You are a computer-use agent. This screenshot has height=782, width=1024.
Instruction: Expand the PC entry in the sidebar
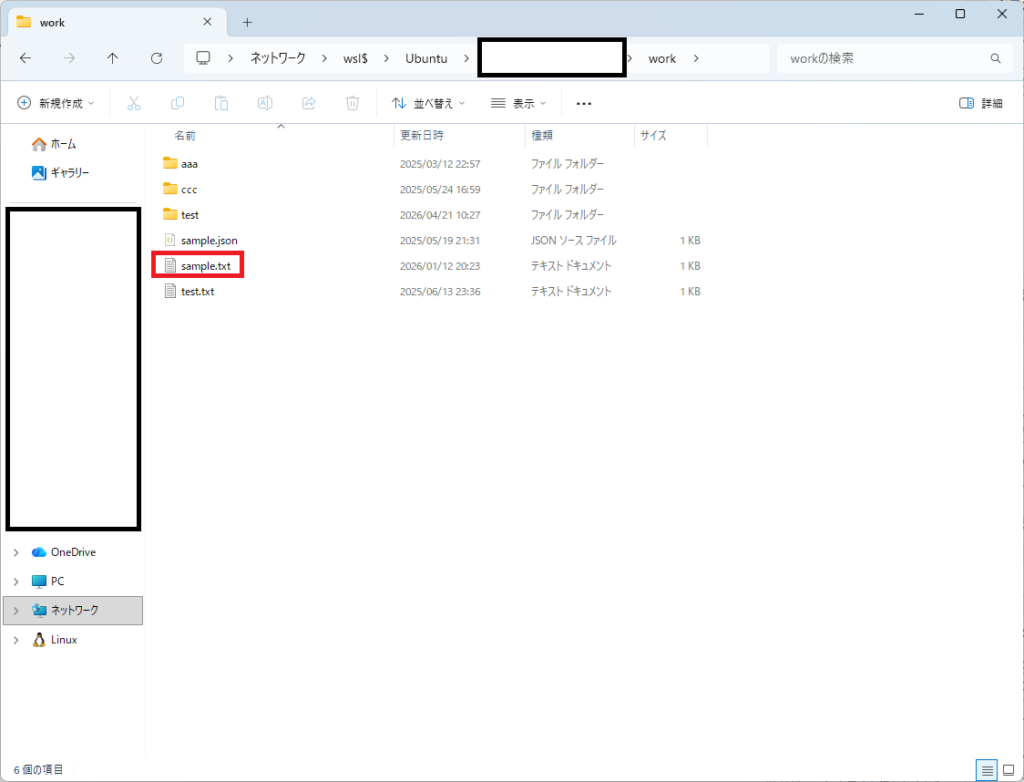click(16, 581)
